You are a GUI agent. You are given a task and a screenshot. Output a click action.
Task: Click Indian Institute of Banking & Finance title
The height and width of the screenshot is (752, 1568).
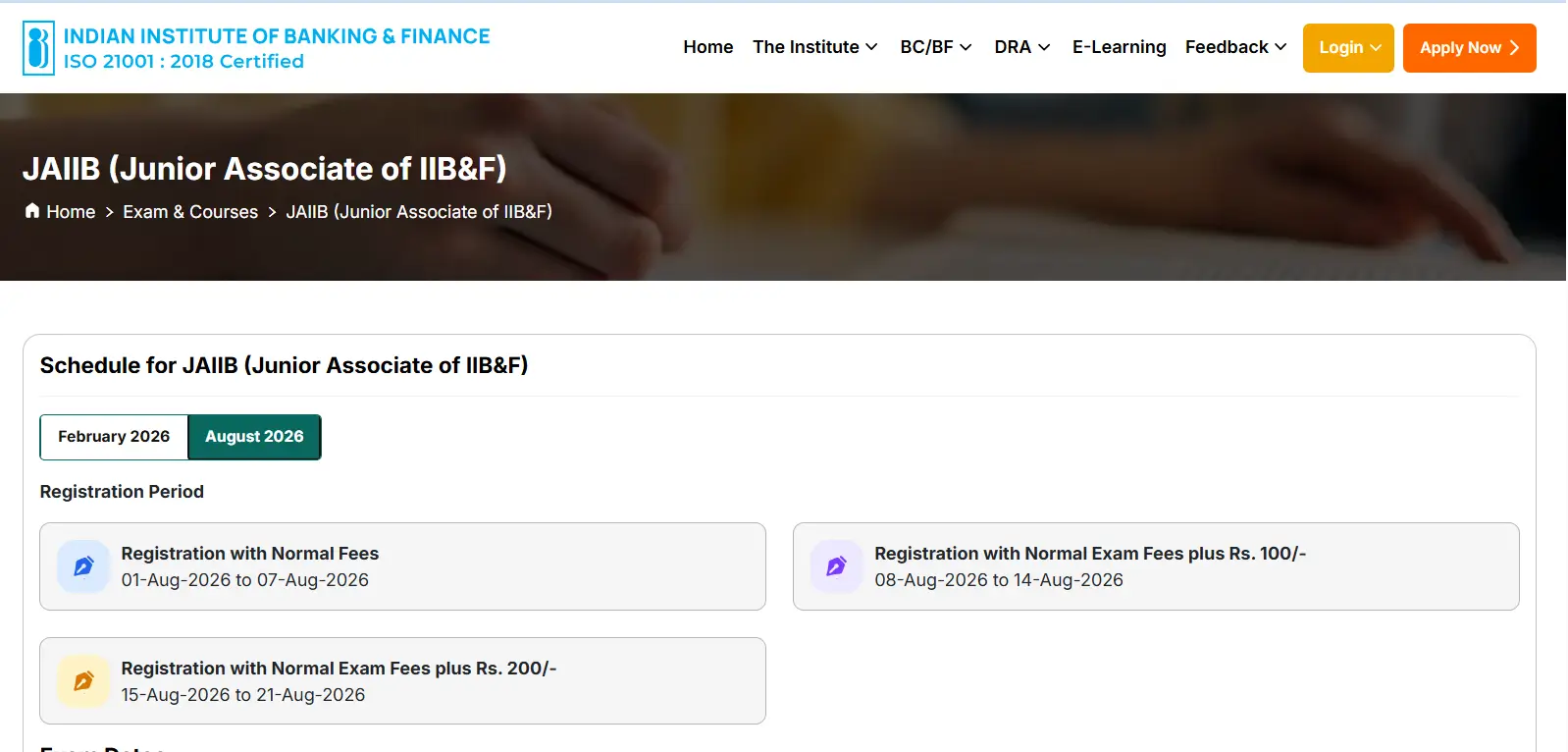pos(277,36)
